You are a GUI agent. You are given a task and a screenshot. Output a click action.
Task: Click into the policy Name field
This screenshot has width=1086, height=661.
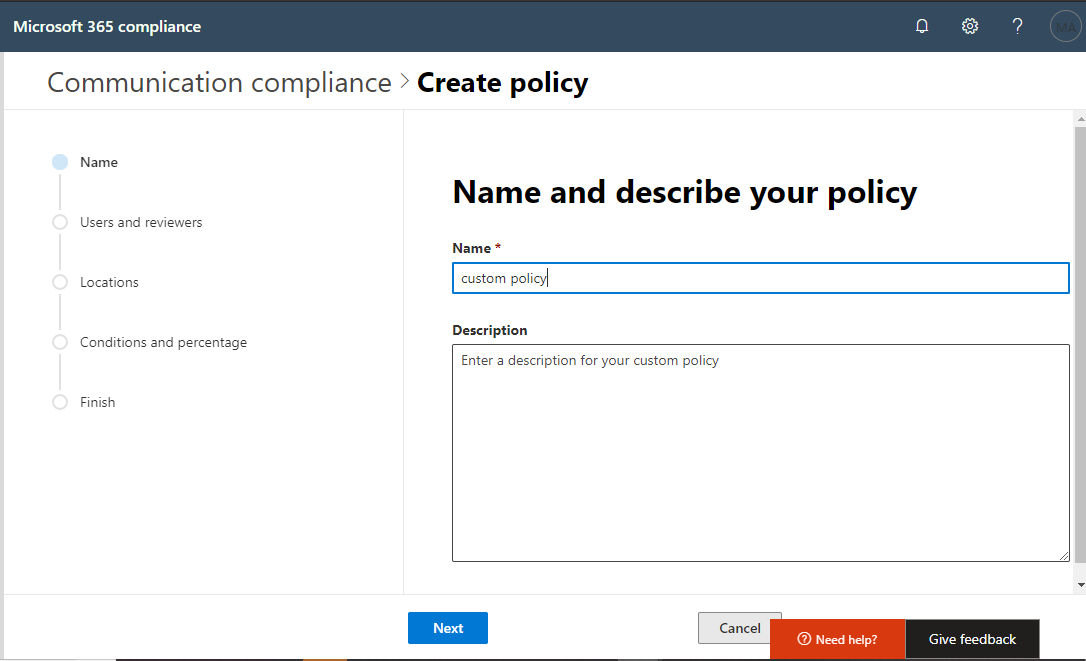(x=760, y=278)
